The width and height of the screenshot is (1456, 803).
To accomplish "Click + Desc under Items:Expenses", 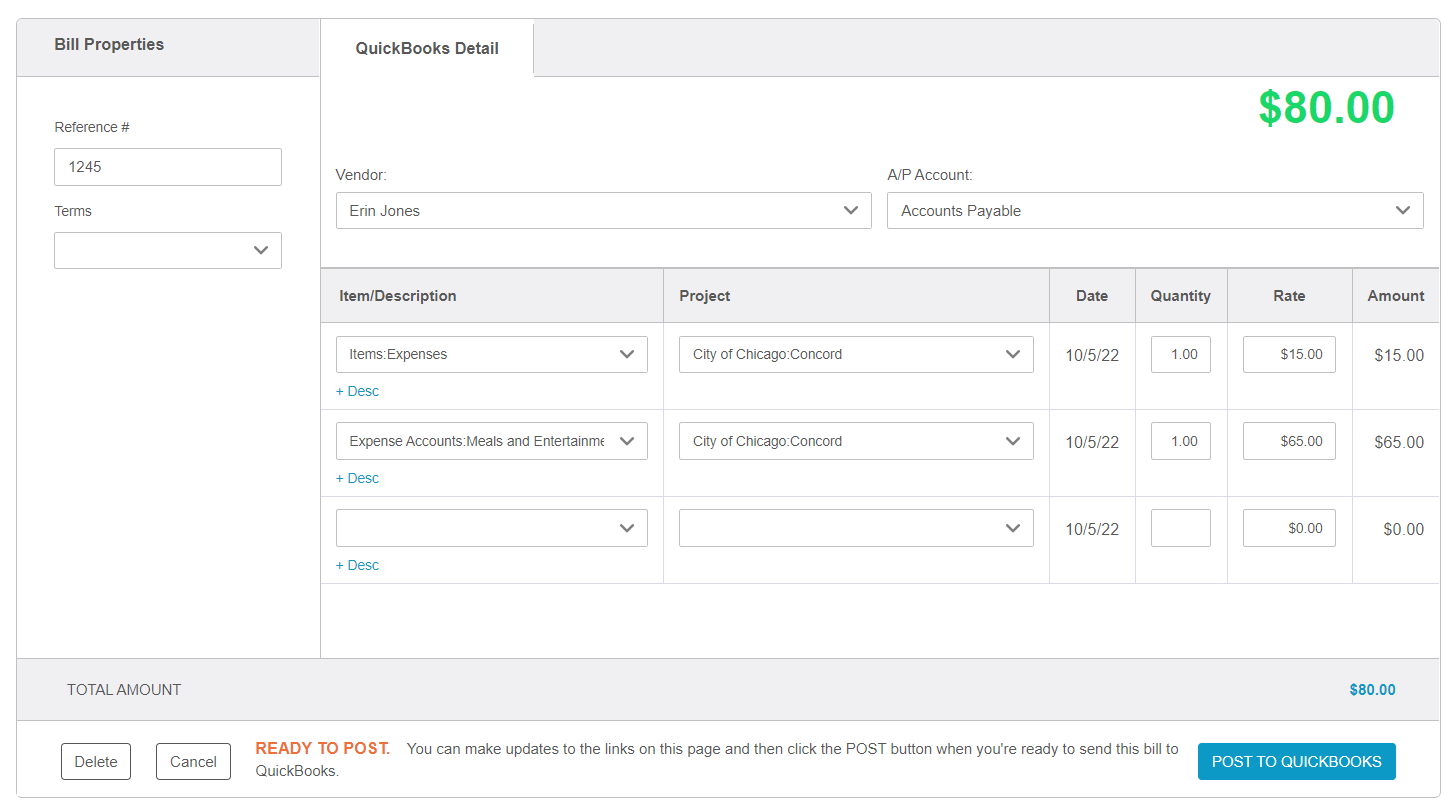I will pos(357,391).
